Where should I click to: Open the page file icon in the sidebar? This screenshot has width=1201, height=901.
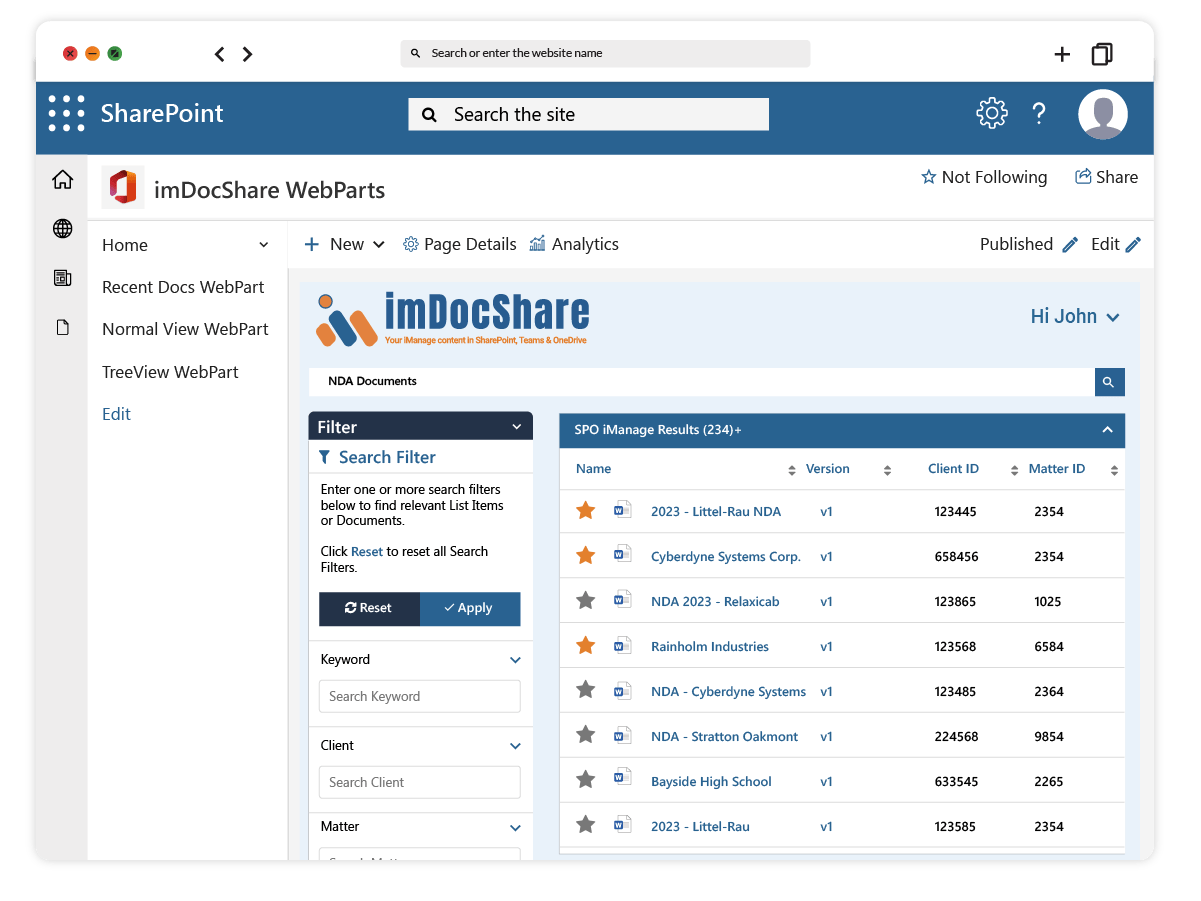[x=63, y=327]
